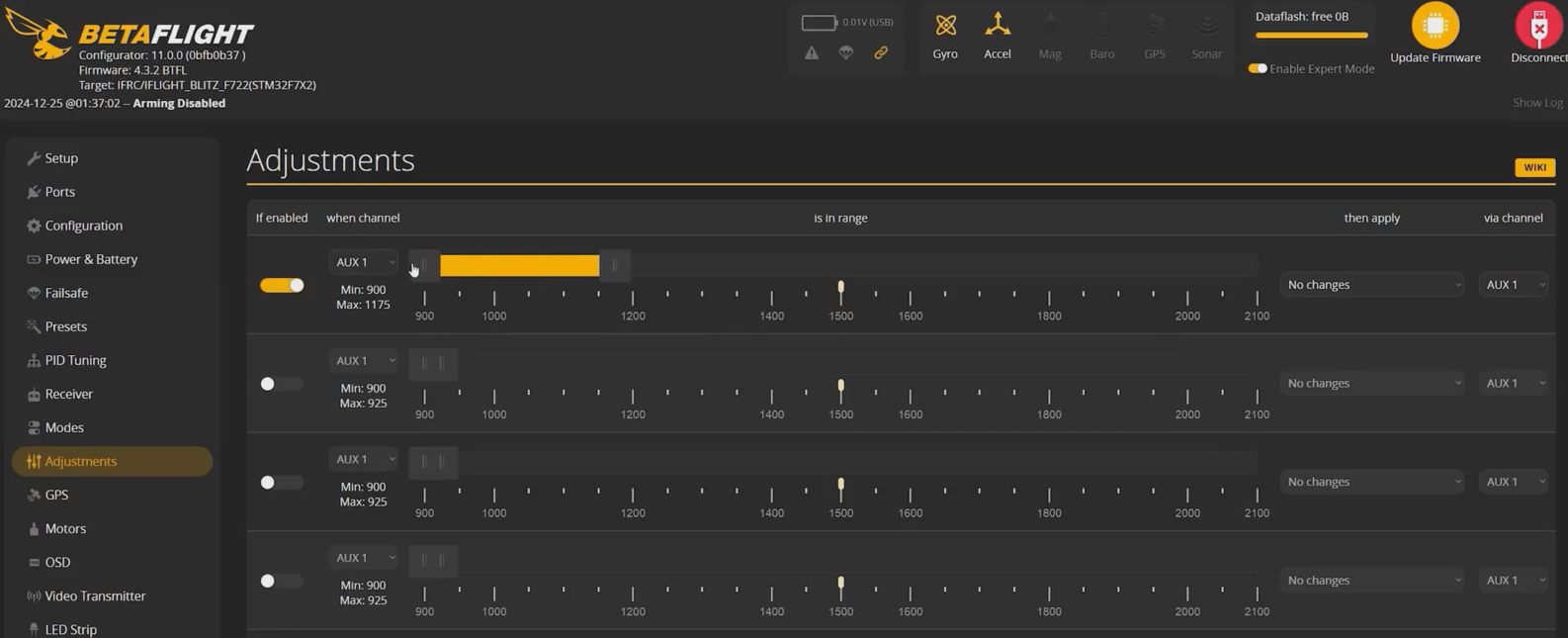Viewport: 1568px width, 638px height.
Task: Open first row via channel AUX 1 dropdown
Action: click(1514, 285)
